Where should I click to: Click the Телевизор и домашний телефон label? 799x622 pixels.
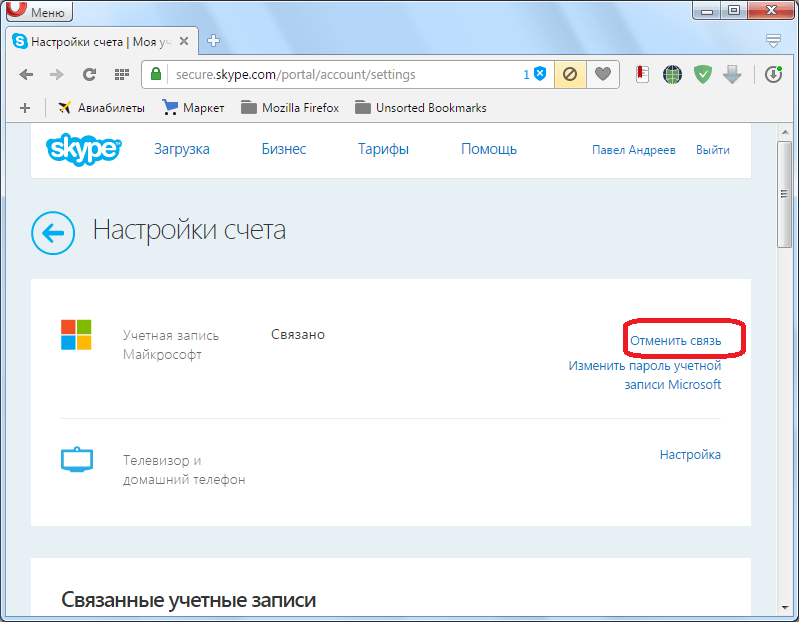[184, 470]
